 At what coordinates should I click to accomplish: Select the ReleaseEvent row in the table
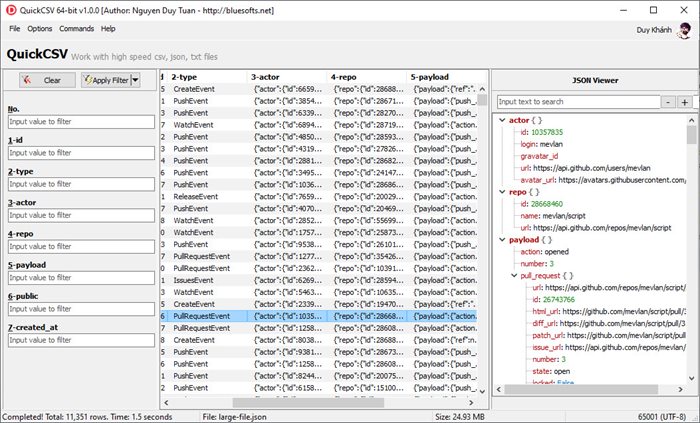[x=319, y=196]
